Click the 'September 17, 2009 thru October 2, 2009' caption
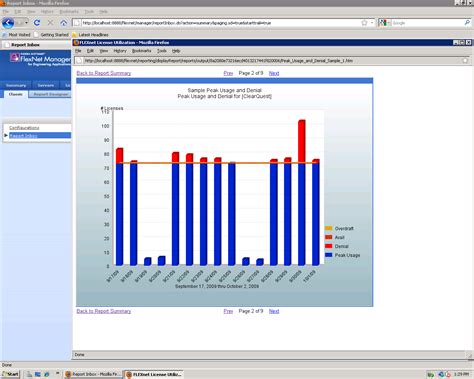The height and width of the screenshot is (379, 474). (217, 286)
